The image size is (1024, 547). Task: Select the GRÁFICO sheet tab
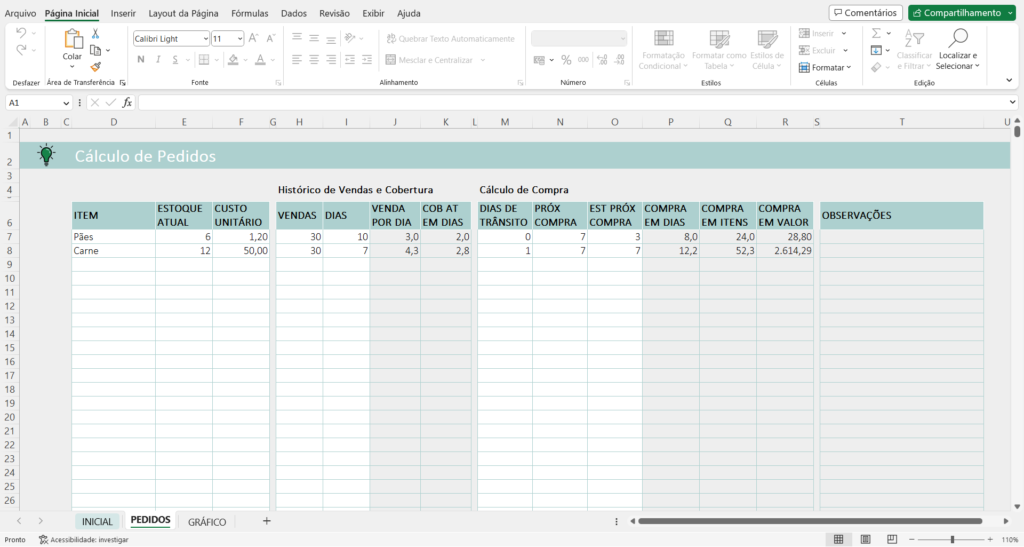click(x=207, y=522)
